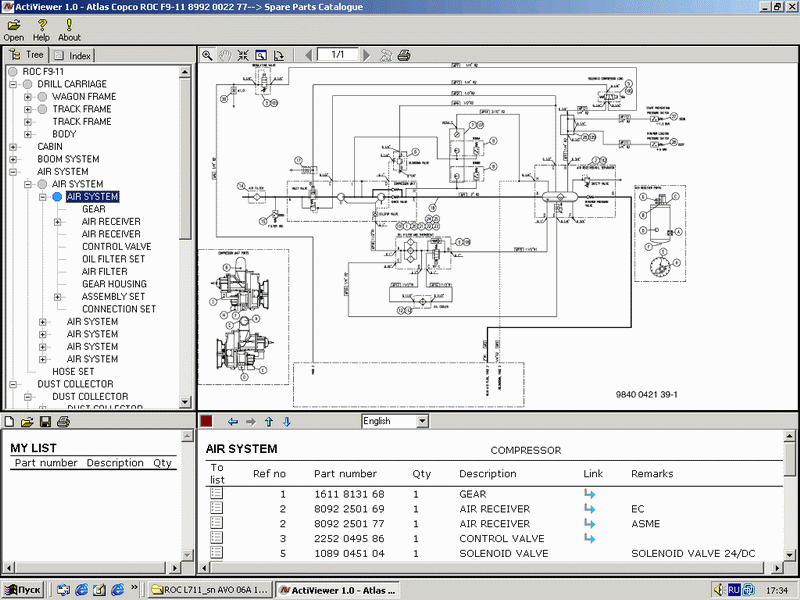Open the English language dropdown
The width and height of the screenshot is (800, 600).
coord(421,422)
